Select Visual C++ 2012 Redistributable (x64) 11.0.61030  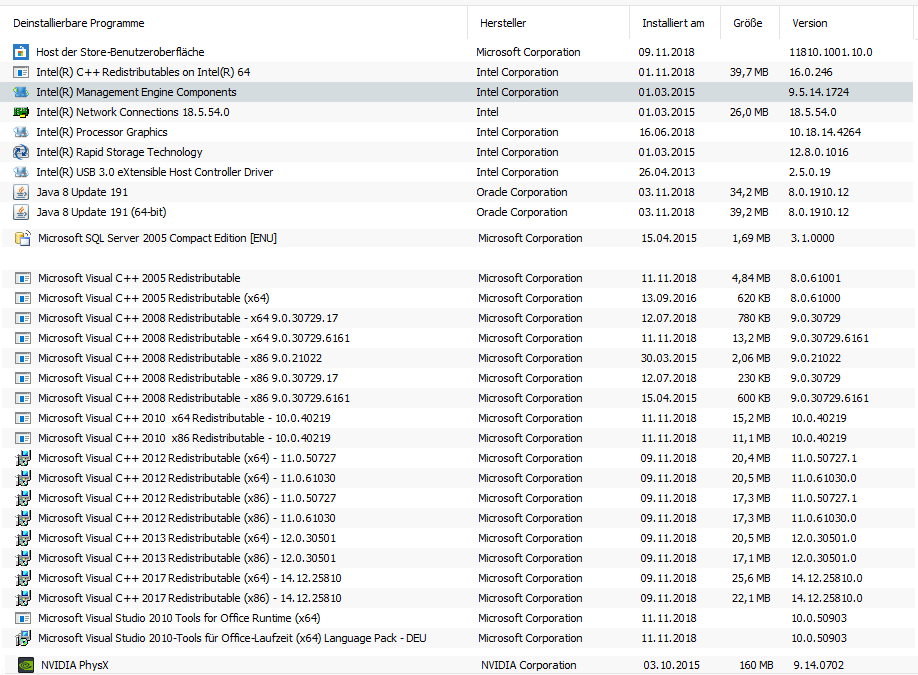click(x=187, y=478)
